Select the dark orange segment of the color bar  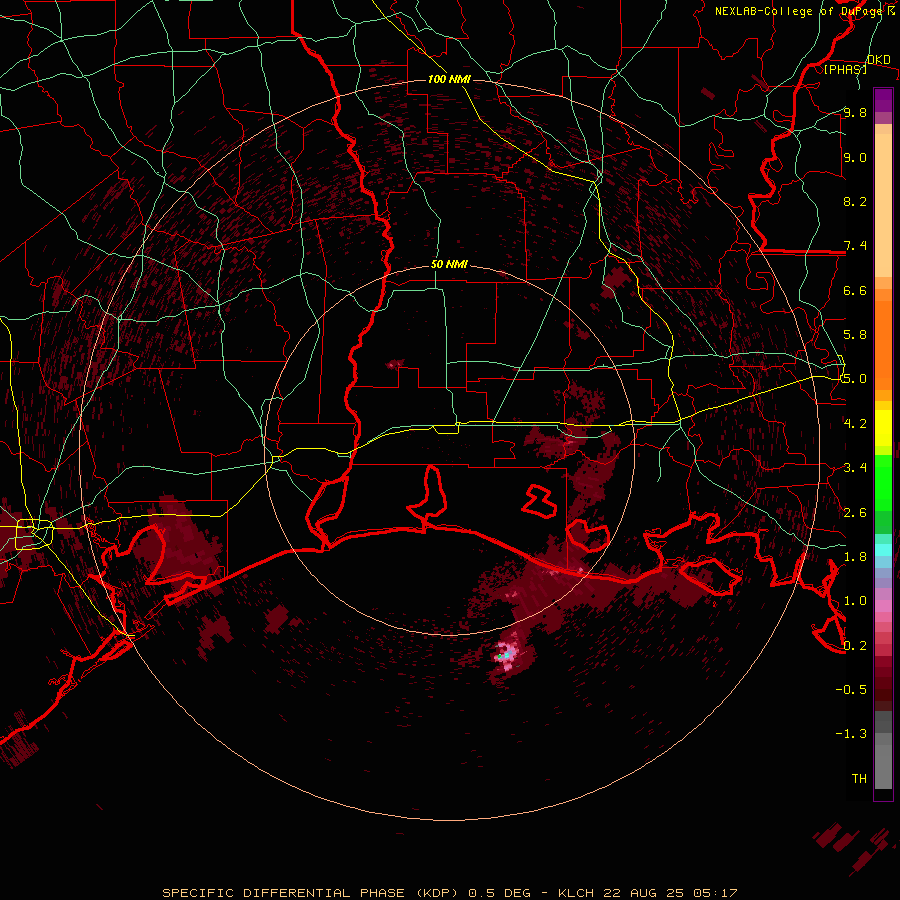883,346
